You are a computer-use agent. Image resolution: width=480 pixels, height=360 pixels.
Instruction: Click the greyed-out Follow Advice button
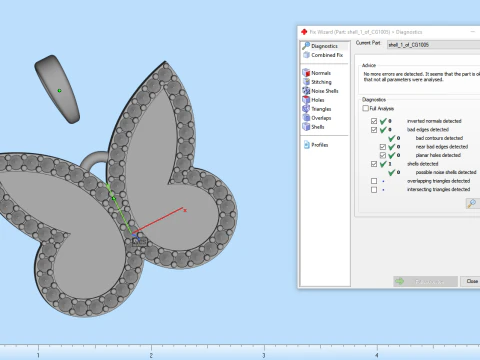pos(425,282)
